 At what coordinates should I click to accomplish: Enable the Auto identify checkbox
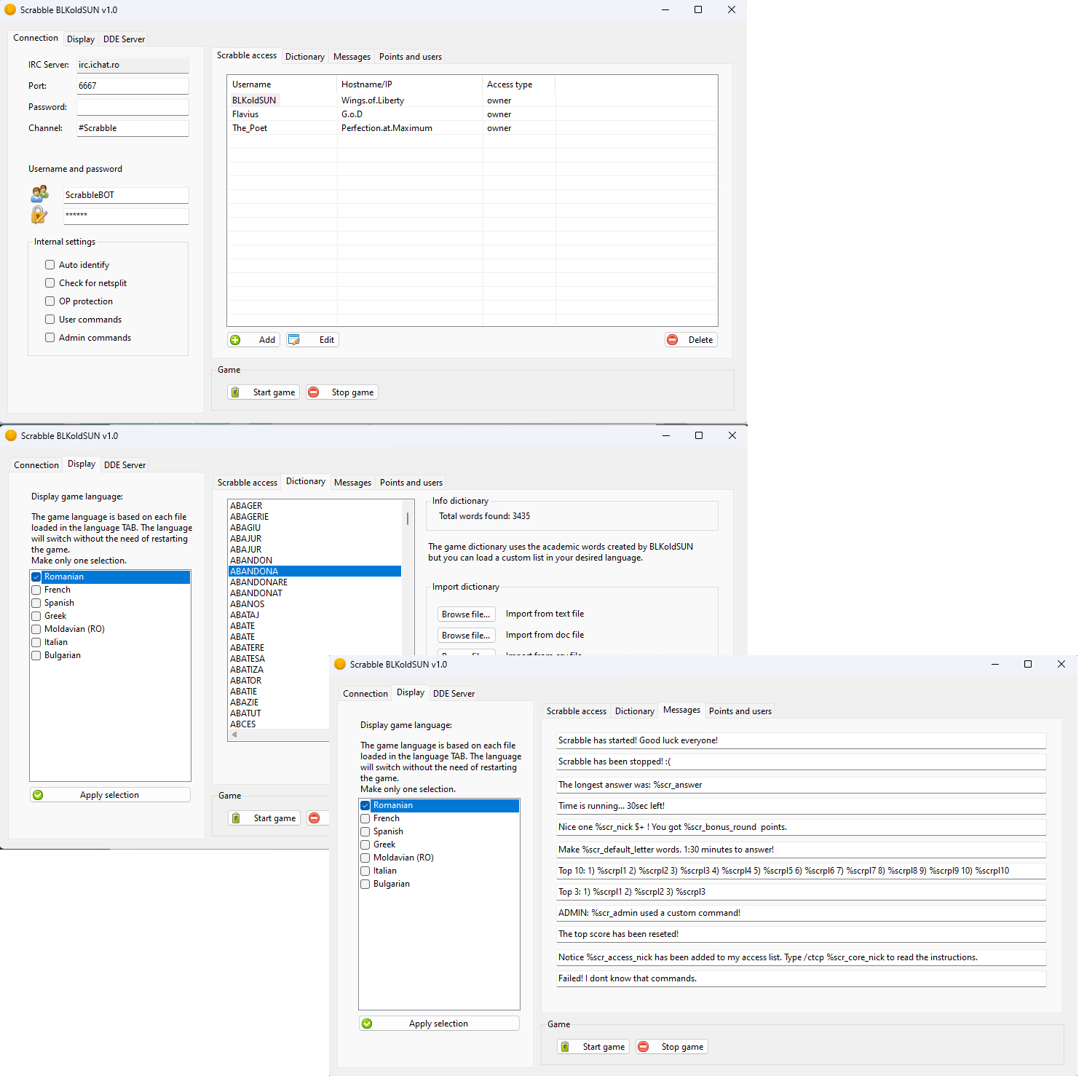pos(50,265)
